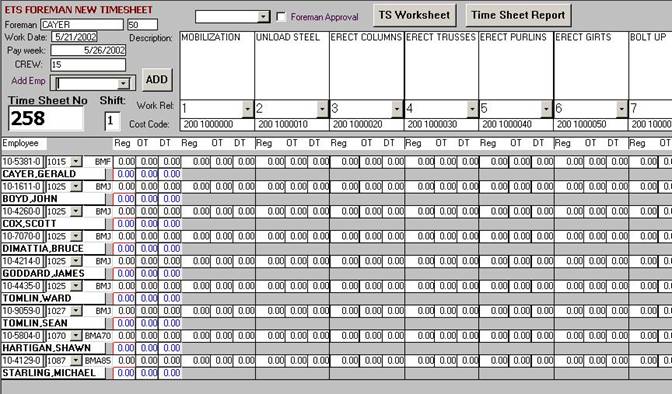Click cost code field 200 1000050
Image resolution: width=672 pixels, height=394 pixels.
coord(591,124)
